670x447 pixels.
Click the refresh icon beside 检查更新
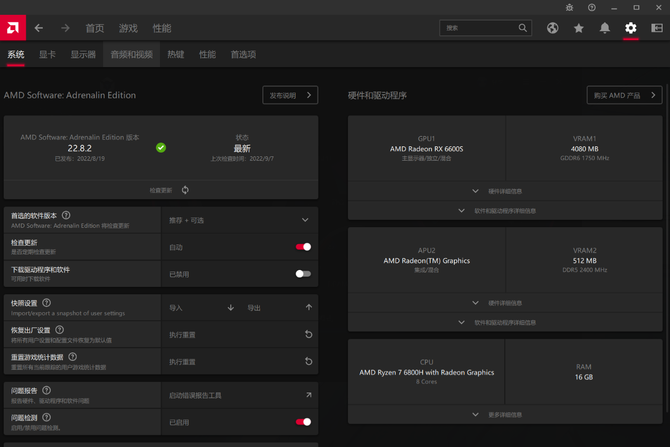[185, 190]
